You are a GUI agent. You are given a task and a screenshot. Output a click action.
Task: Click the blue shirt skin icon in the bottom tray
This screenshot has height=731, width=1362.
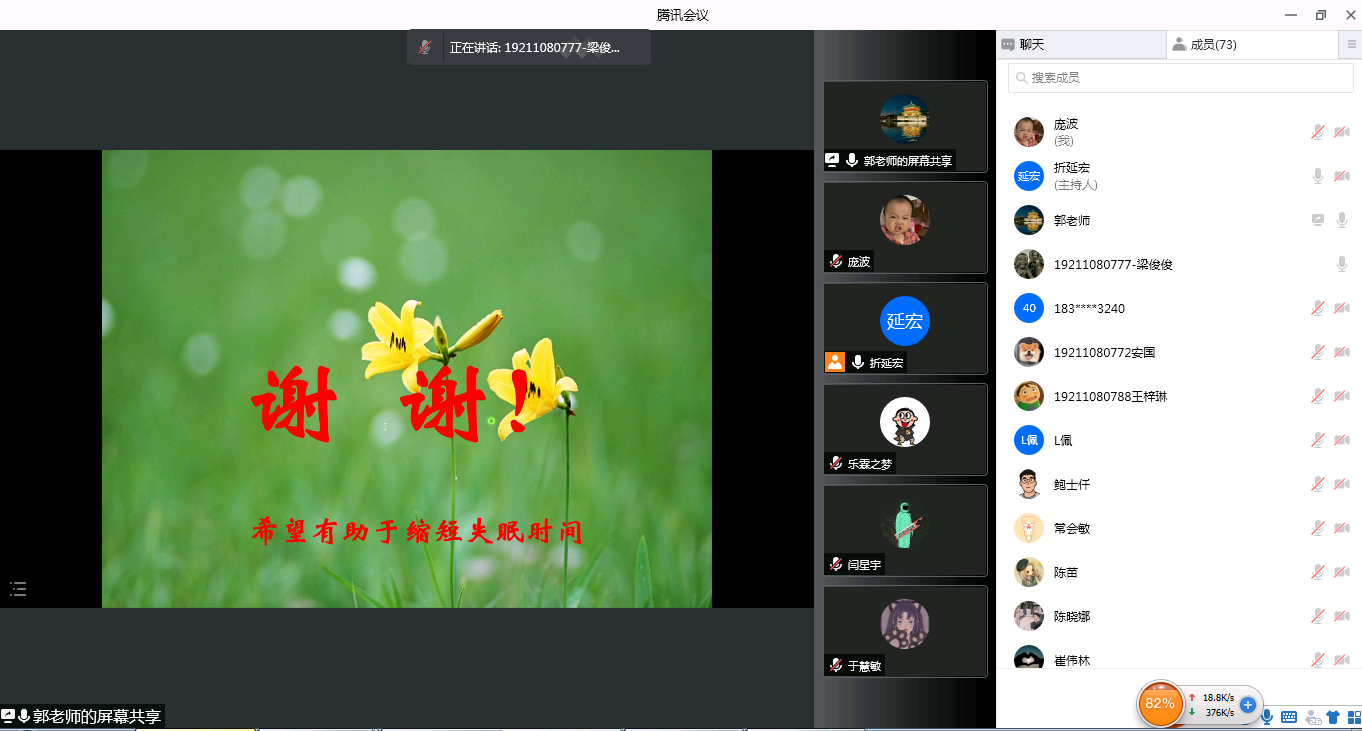tap(1333, 717)
